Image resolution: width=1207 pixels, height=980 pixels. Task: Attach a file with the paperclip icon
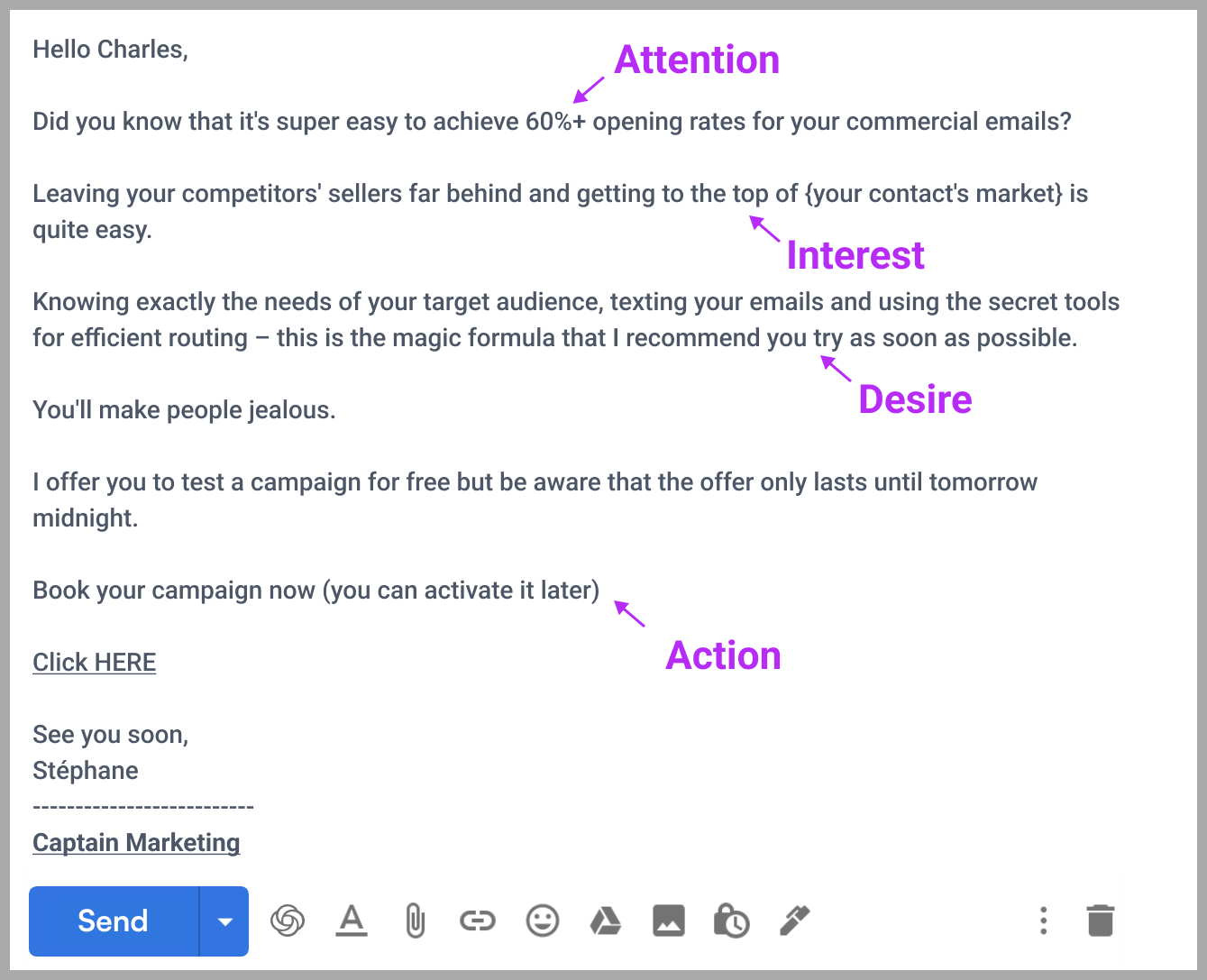(415, 920)
